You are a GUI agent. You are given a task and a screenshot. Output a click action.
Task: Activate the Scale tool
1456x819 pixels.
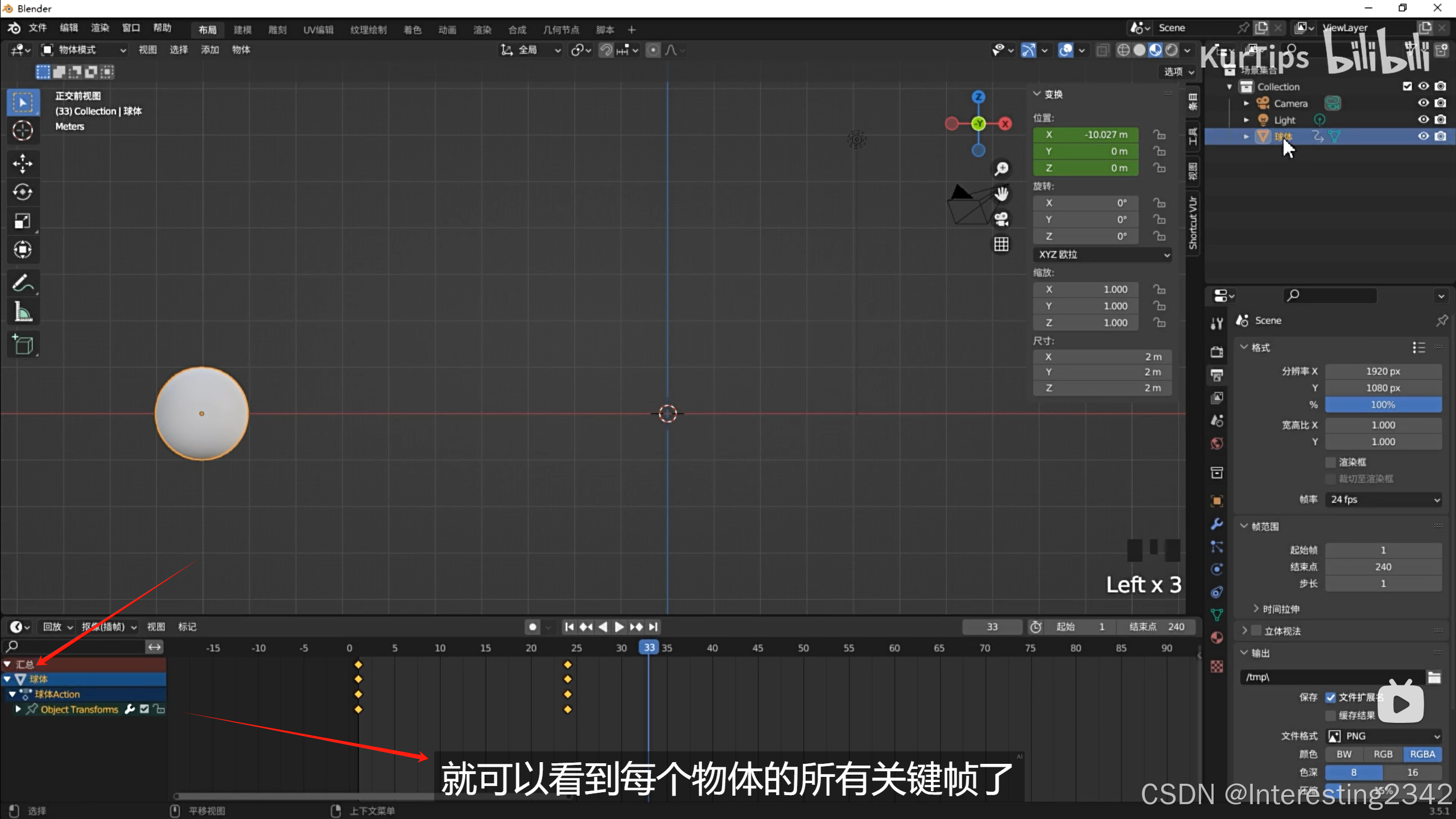coord(23,221)
